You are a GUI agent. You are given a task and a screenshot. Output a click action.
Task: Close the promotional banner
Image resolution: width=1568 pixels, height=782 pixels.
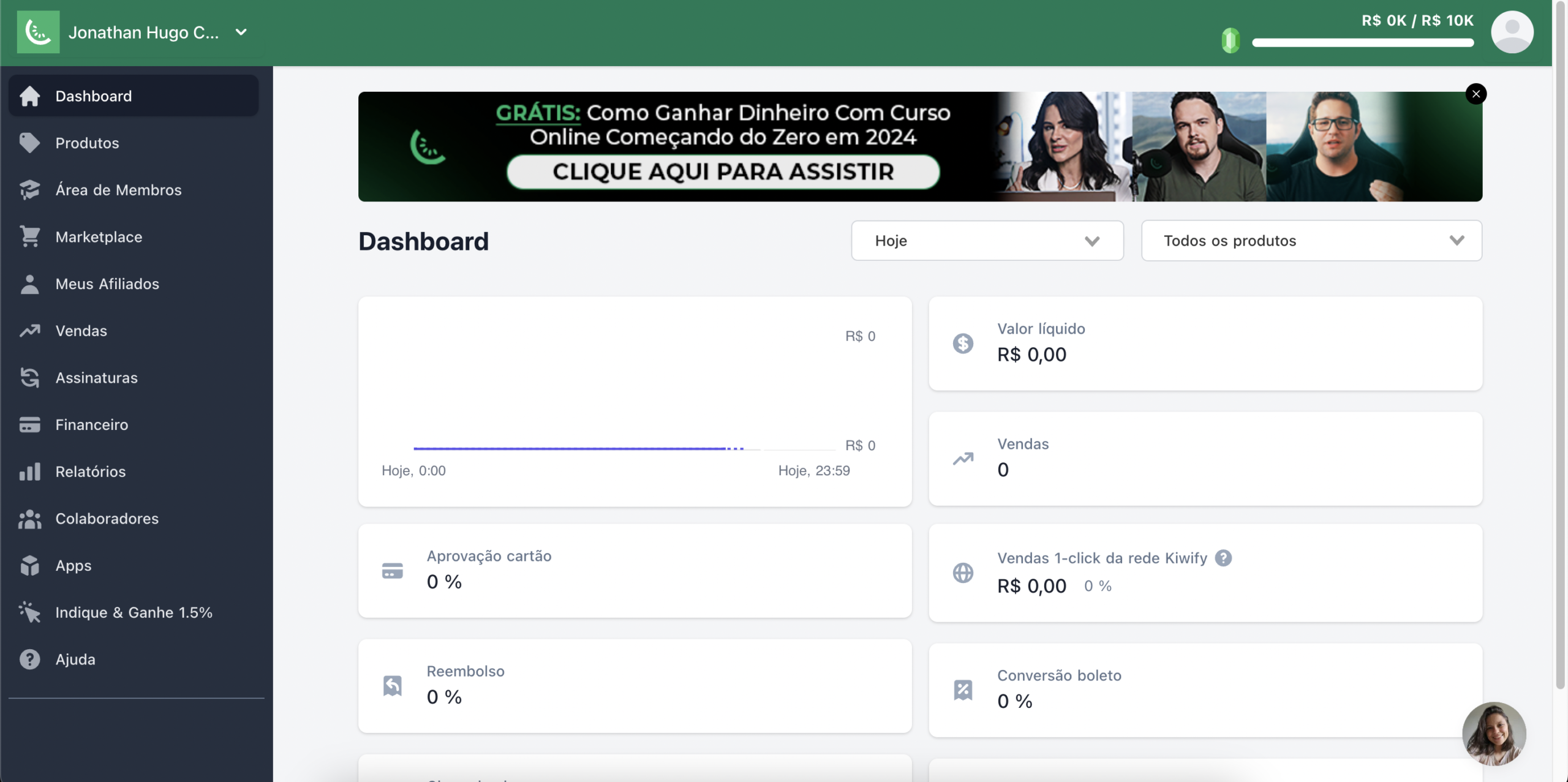[x=1477, y=93]
